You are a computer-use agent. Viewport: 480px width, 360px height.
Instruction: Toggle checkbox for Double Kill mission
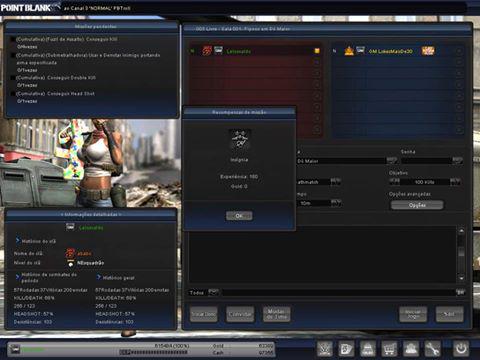13,78
